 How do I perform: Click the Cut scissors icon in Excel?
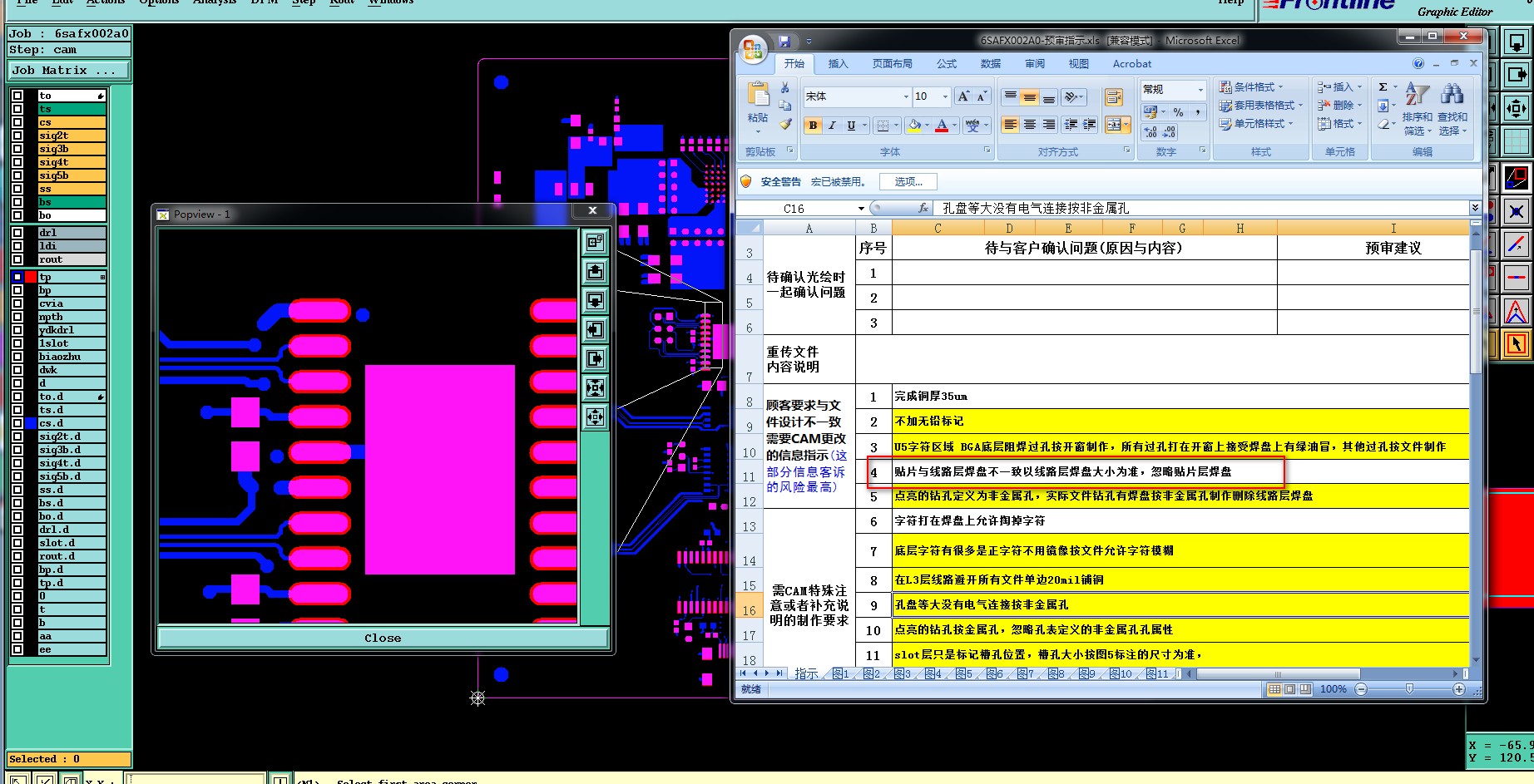(x=784, y=87)
